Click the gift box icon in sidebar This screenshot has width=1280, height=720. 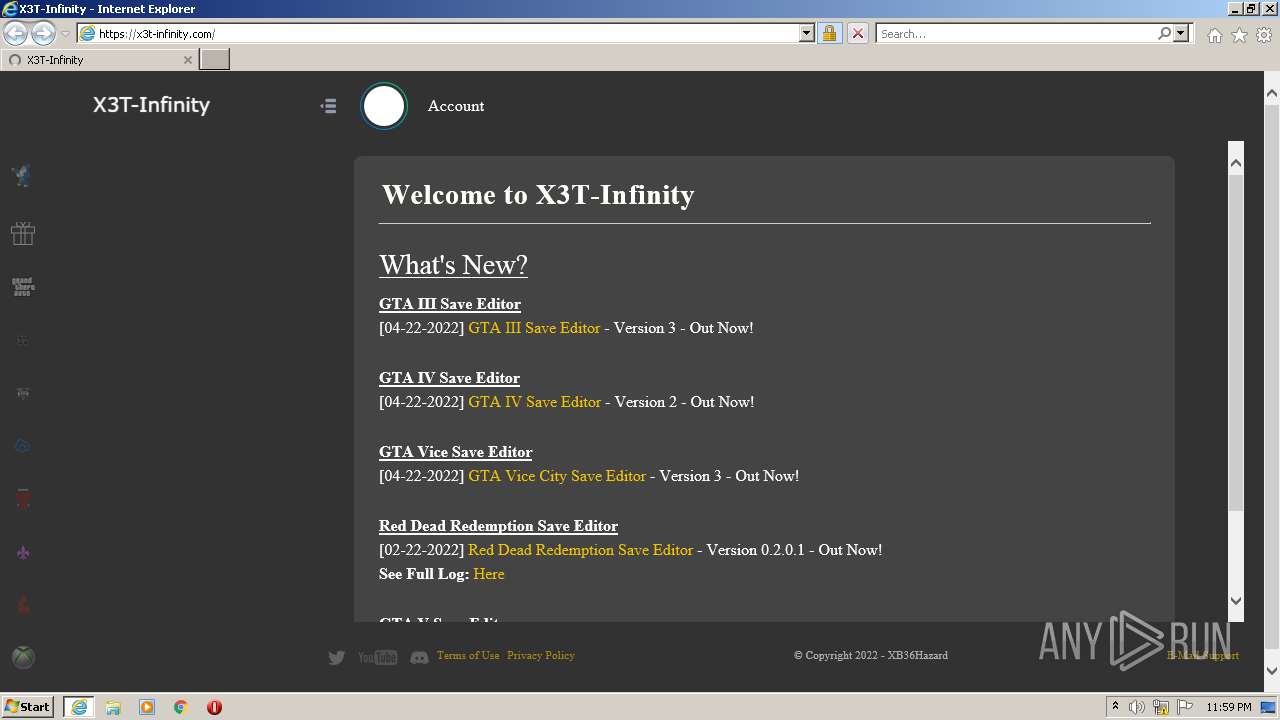[23, 233]
